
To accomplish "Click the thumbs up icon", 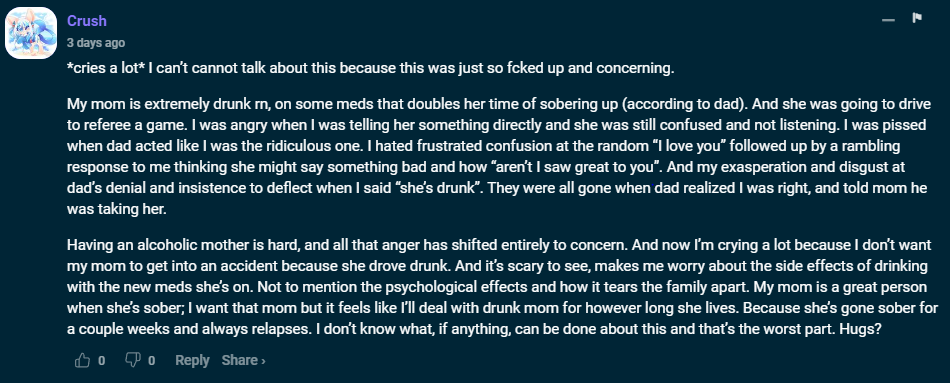I will 82,361.
